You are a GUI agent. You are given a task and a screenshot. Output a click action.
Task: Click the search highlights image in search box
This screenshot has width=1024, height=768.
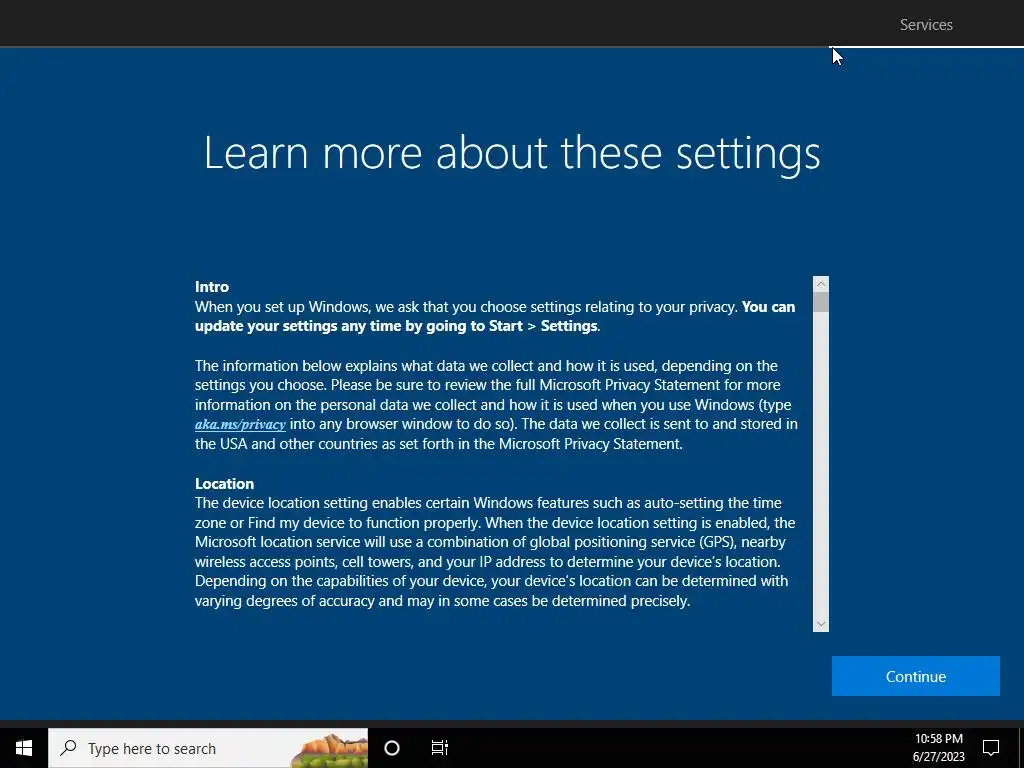pyautogui.click(x=328, y=749)
